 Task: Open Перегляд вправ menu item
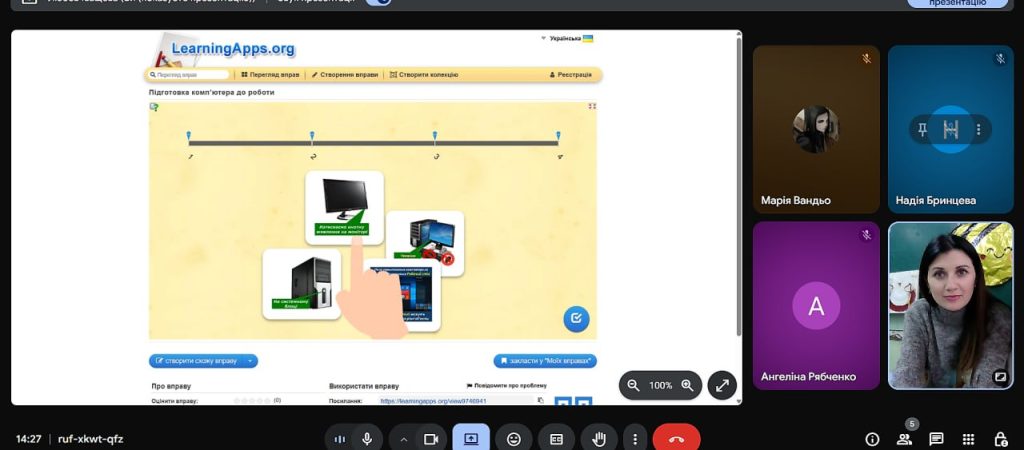coord(270,75)
